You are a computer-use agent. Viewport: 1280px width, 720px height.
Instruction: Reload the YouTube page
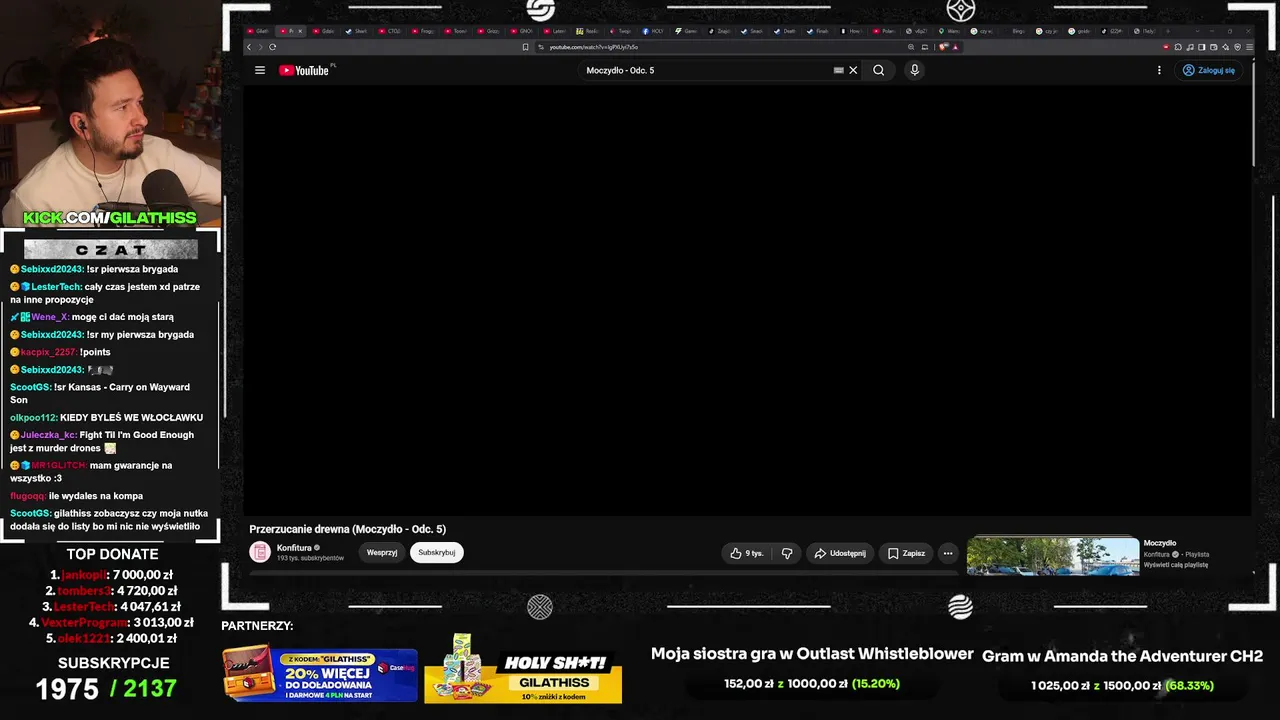[272, 47]
